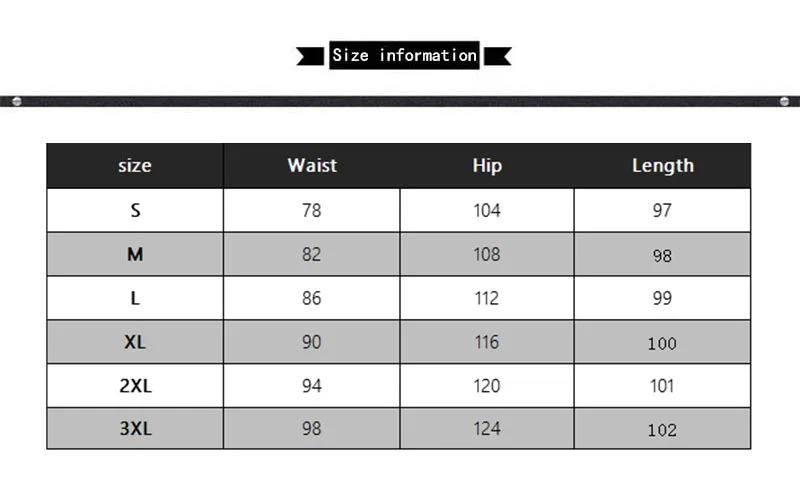Click length value 100 for size XL
800x480 pixels.
(662, 343)
